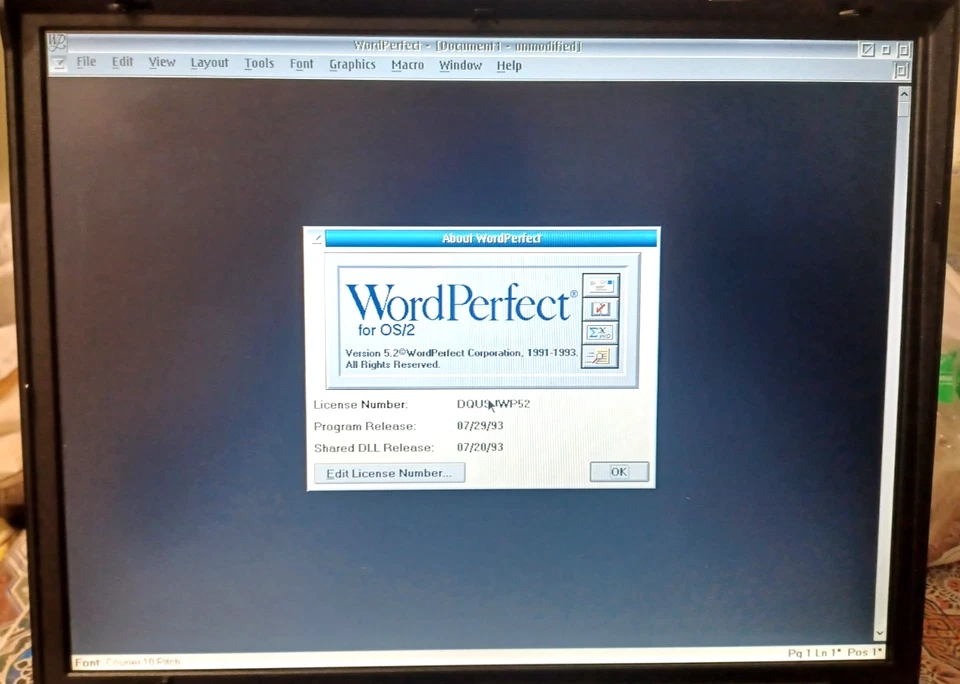This screenshot has width=960, height=684.
Task: Open the Macro menu
Action: (407, 63)
